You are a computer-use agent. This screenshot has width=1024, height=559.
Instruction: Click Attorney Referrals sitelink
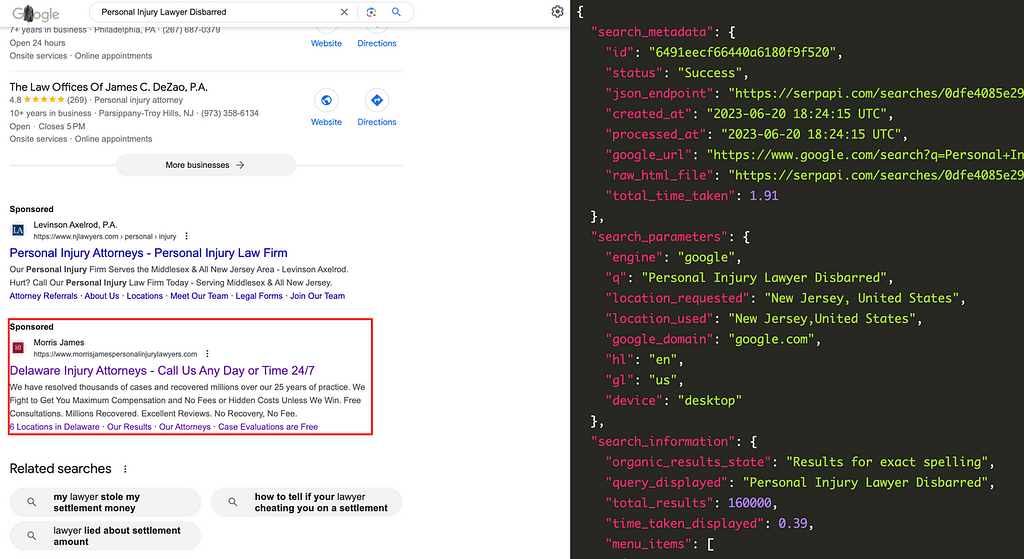click(43, 296)
